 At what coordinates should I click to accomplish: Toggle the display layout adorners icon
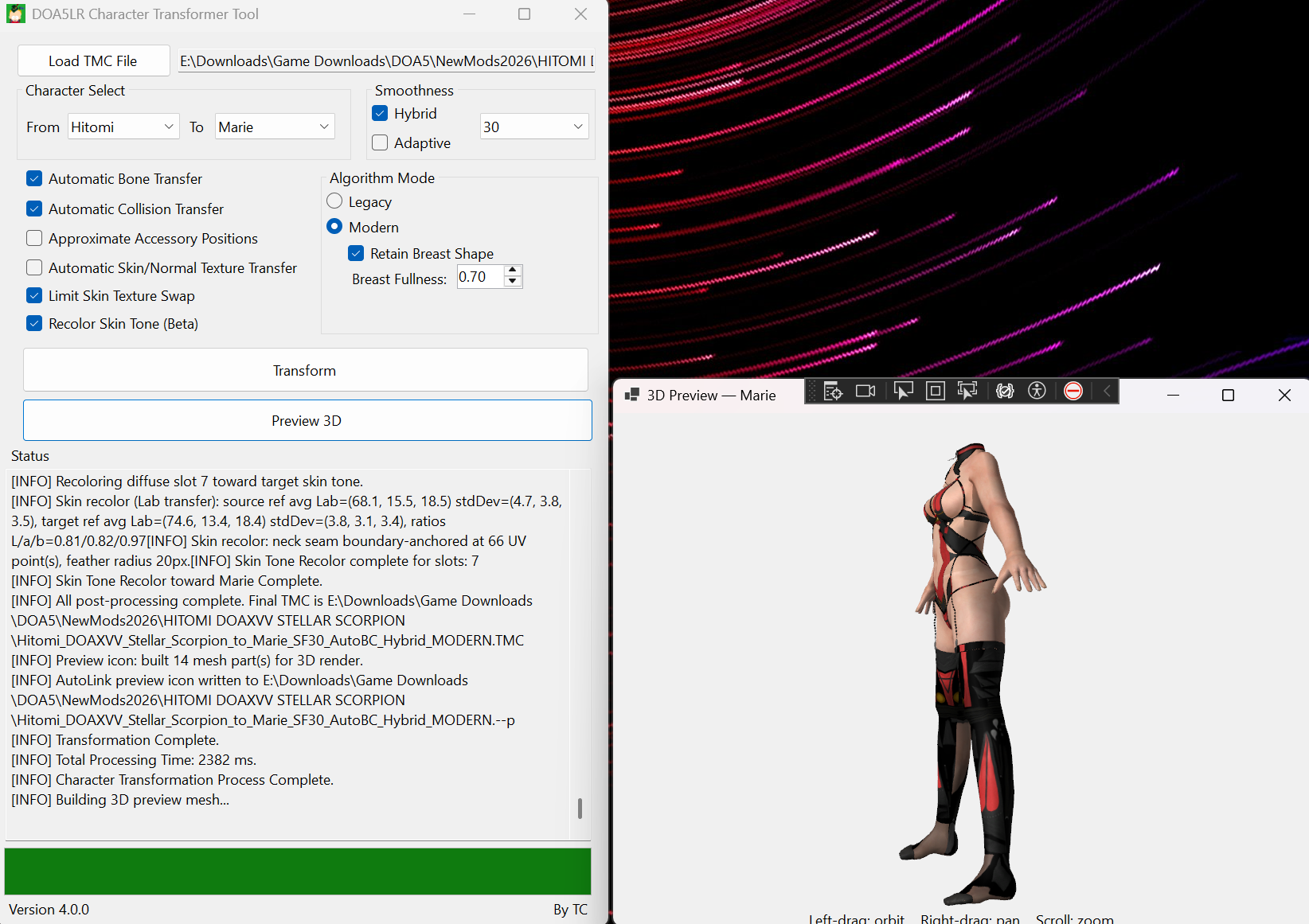coord(936,391)
